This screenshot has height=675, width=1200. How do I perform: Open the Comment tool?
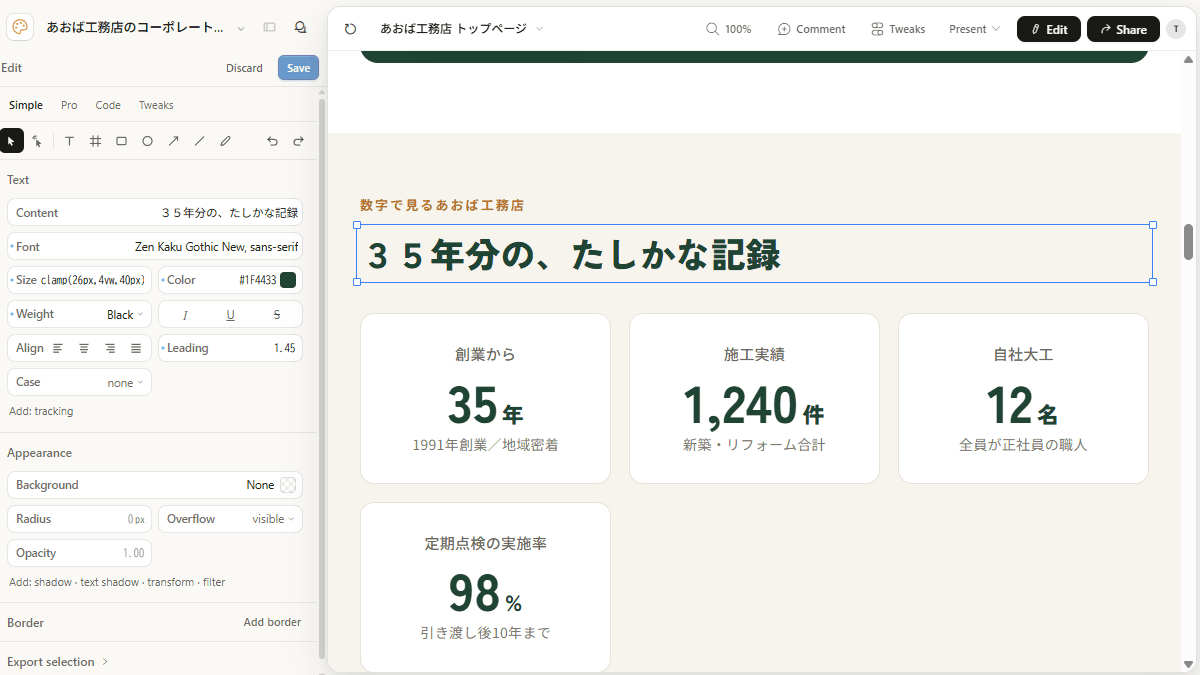tap(812, 29)
